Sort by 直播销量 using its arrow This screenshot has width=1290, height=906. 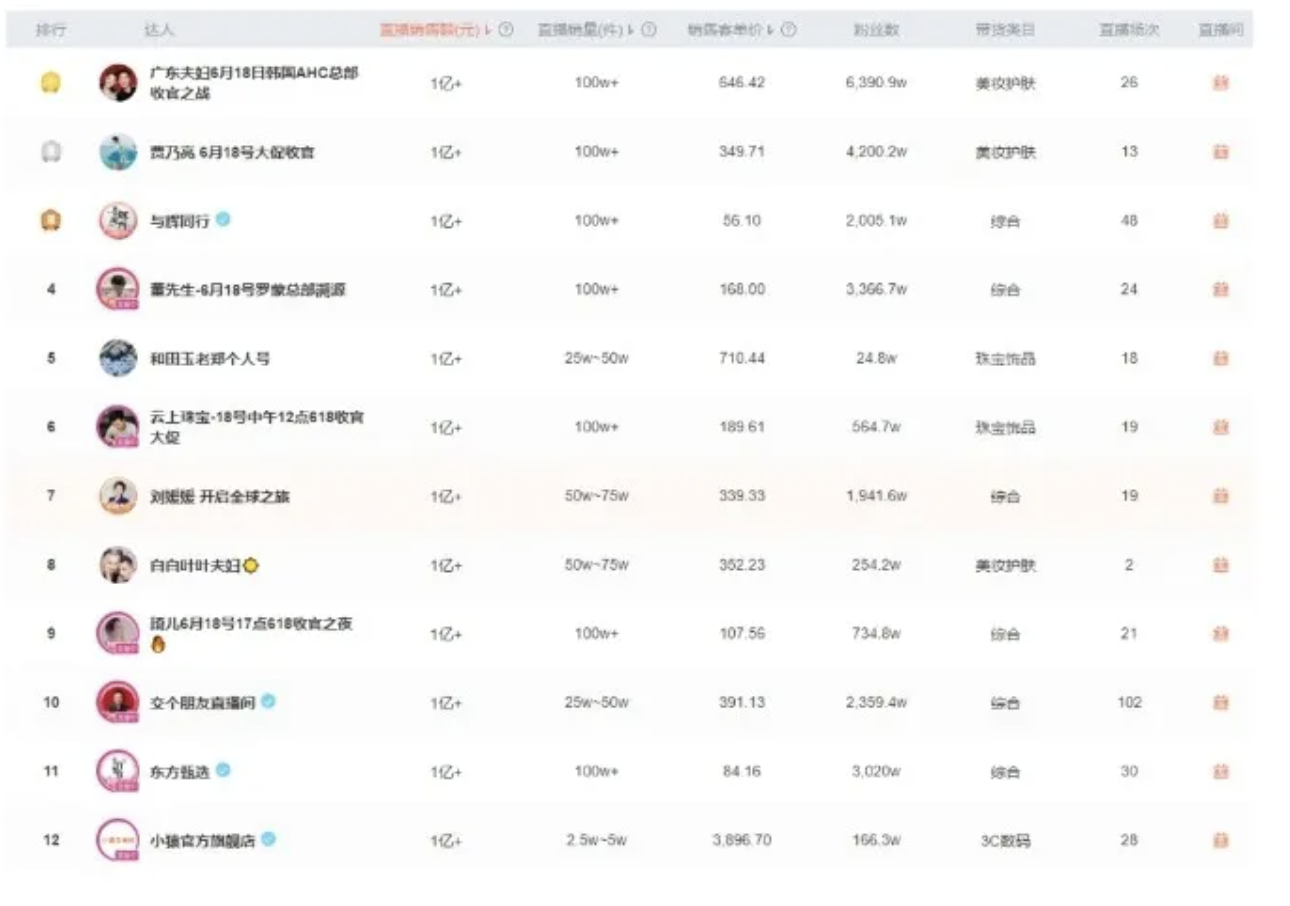(632, 30)
